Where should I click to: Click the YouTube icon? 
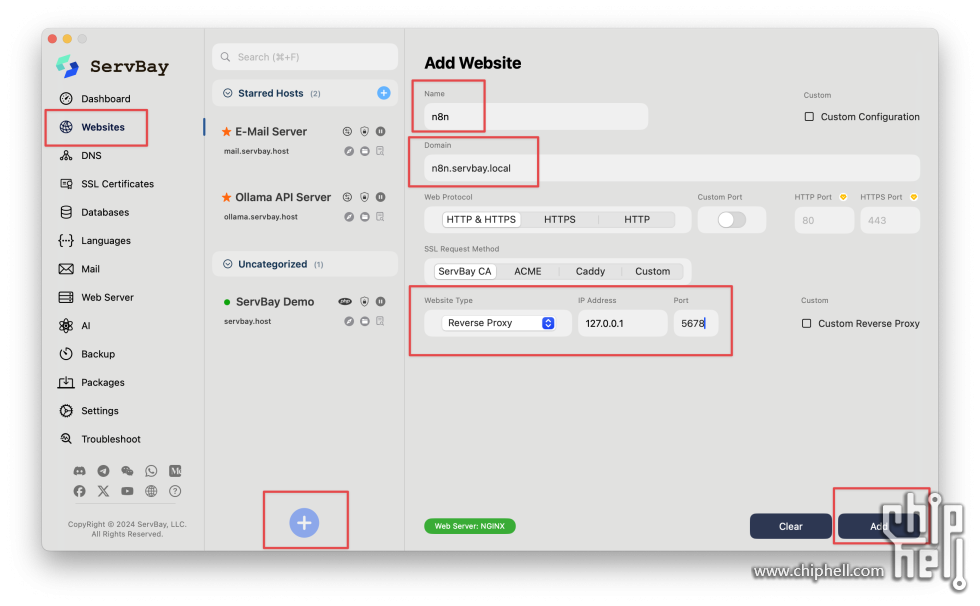click(x=127, y=491)
